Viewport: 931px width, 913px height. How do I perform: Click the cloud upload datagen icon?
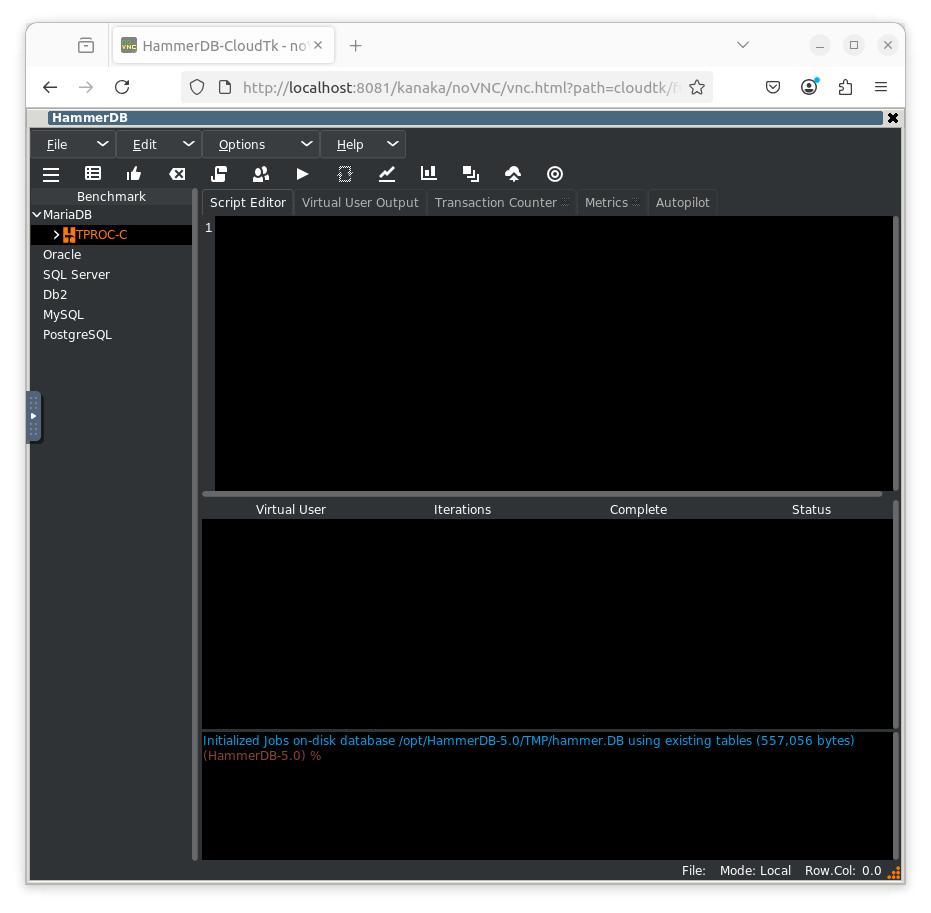point(513,174)
